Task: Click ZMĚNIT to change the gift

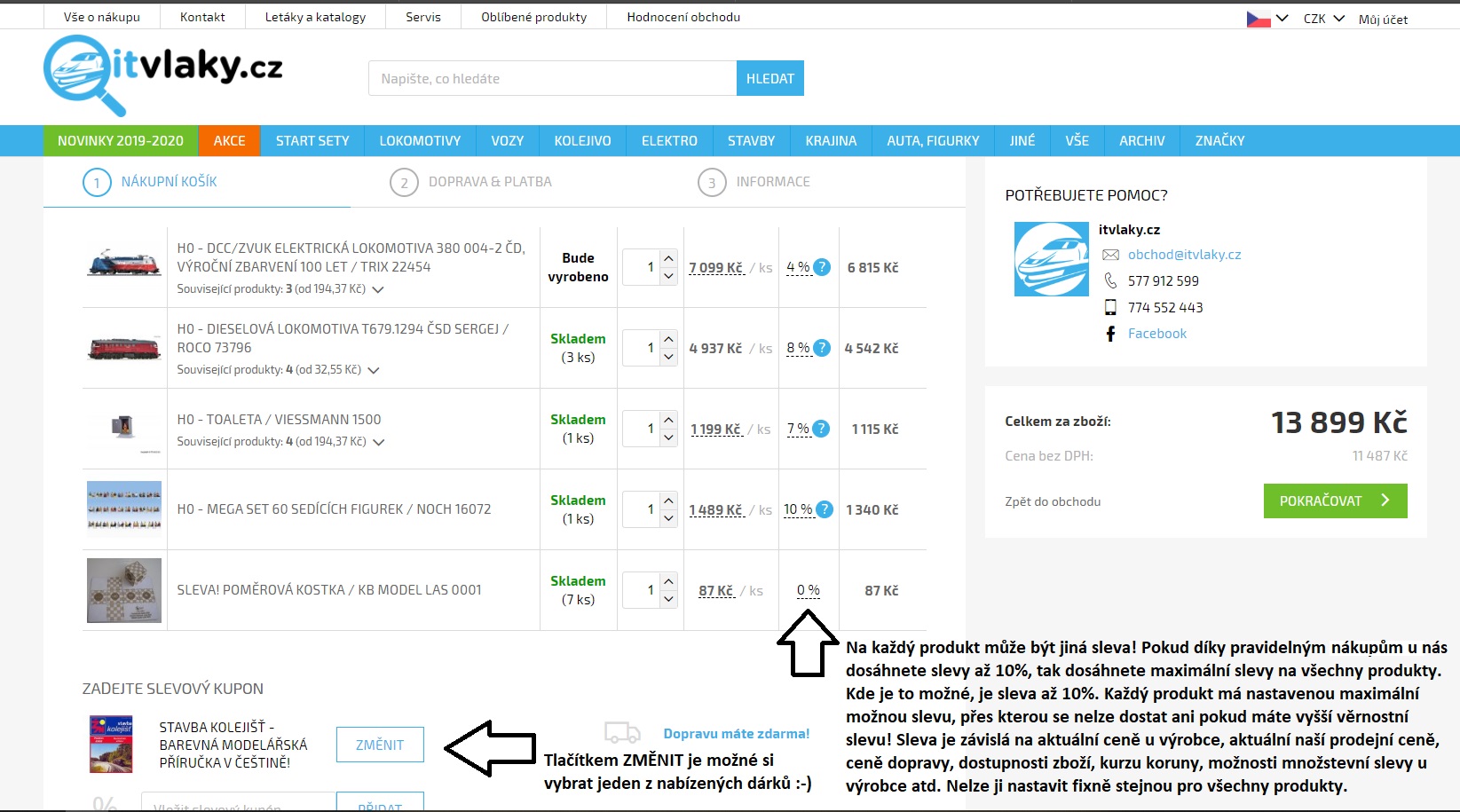Action: [x=380, y=745]
